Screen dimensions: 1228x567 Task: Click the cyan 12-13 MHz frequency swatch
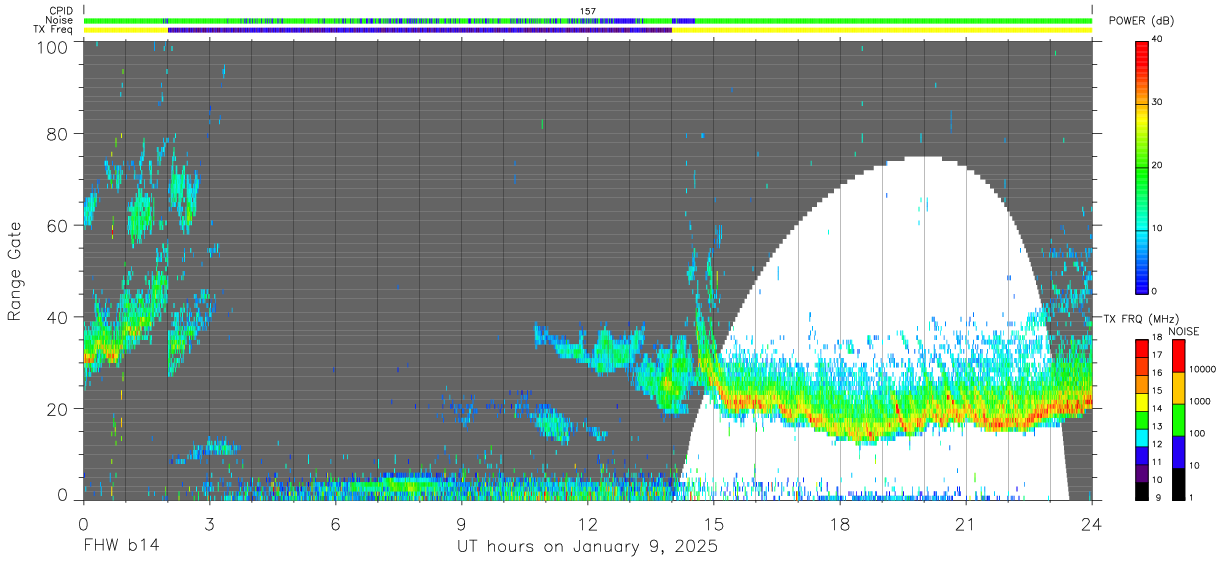tap(1142, 438)
